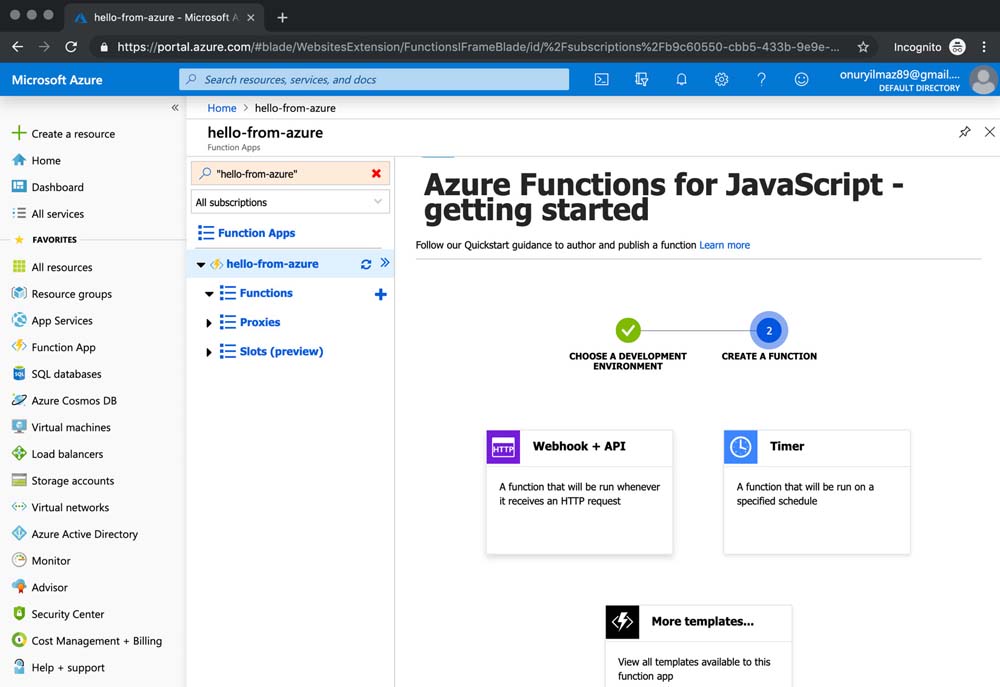Screen dimensions: 1000x687
Task: Open portal settings gear icon
Action: [x=721, y=80]
